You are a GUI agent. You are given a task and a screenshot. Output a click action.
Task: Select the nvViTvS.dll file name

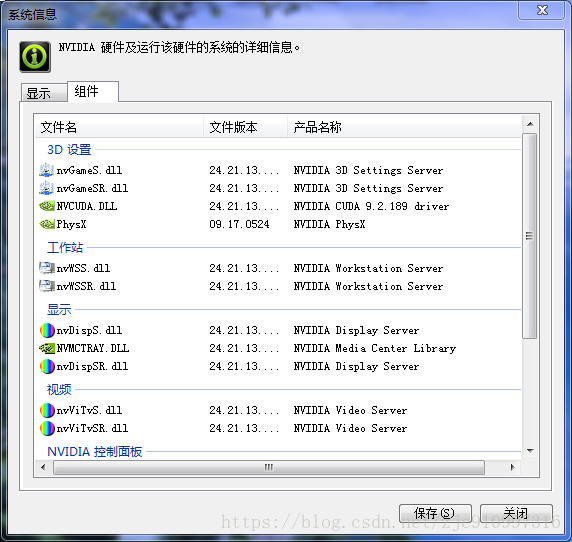[89, 410]
